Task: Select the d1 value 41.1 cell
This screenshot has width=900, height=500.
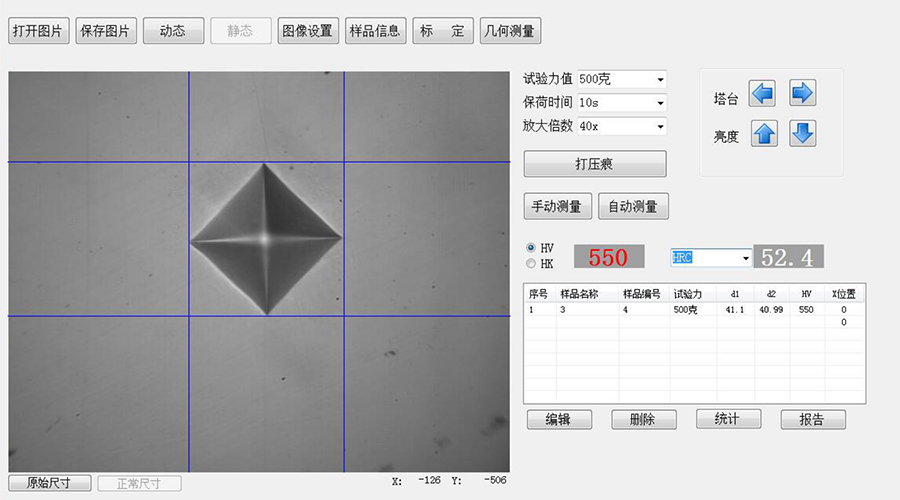Action: coord(735,309)
